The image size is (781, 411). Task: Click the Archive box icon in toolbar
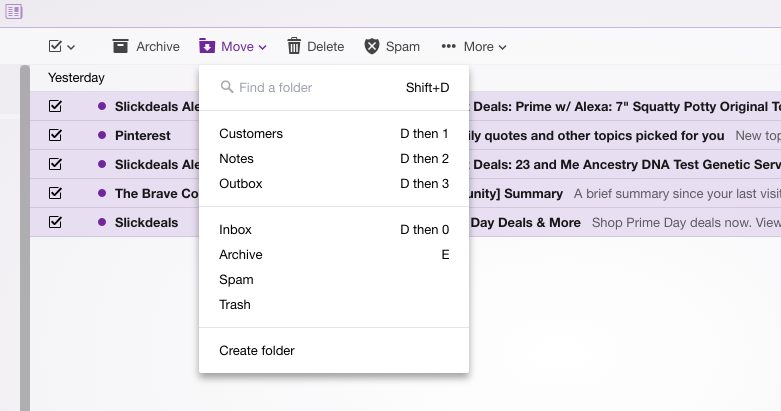coord(121,46)
